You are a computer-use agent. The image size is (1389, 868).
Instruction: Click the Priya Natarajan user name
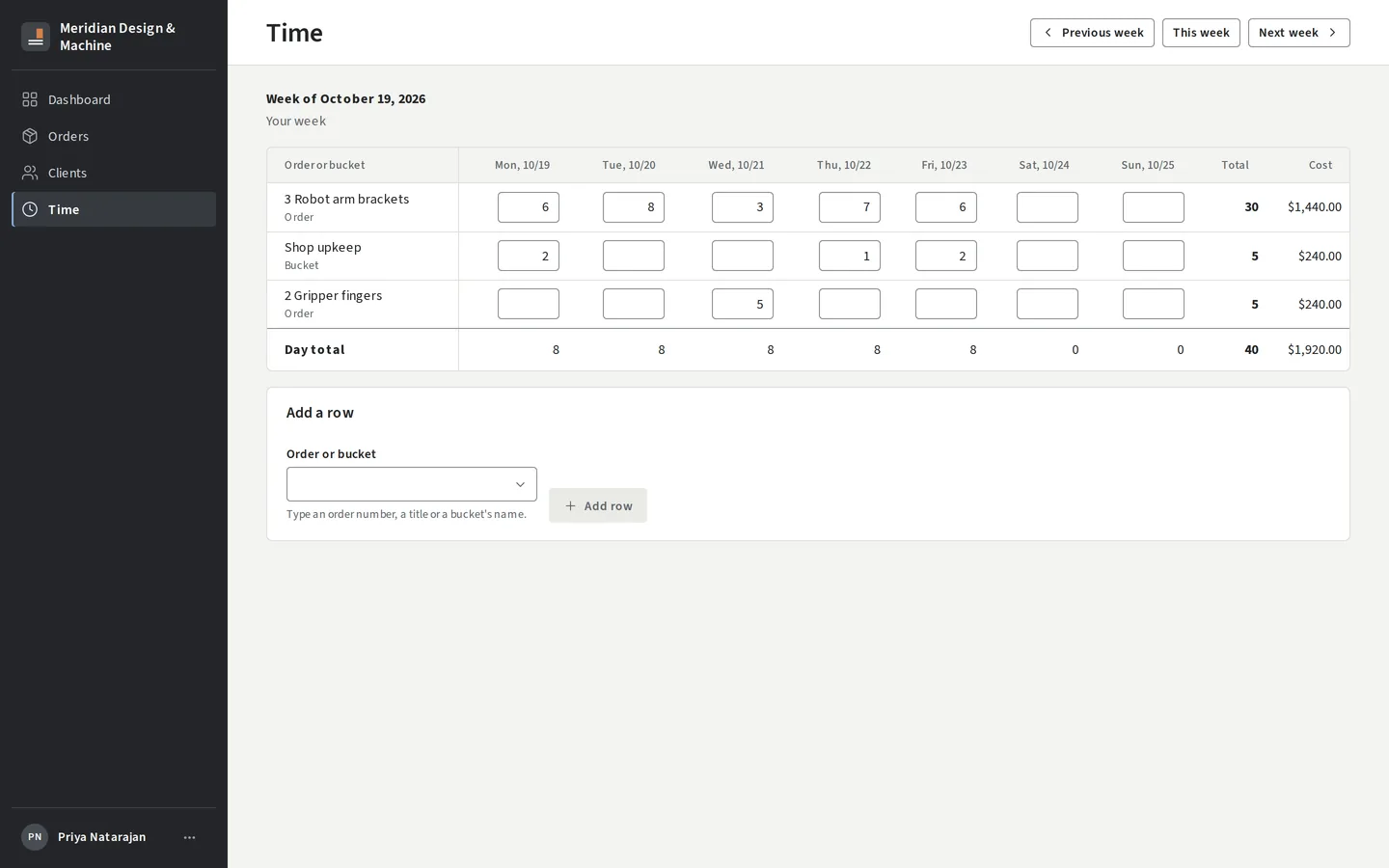(102, 837)
